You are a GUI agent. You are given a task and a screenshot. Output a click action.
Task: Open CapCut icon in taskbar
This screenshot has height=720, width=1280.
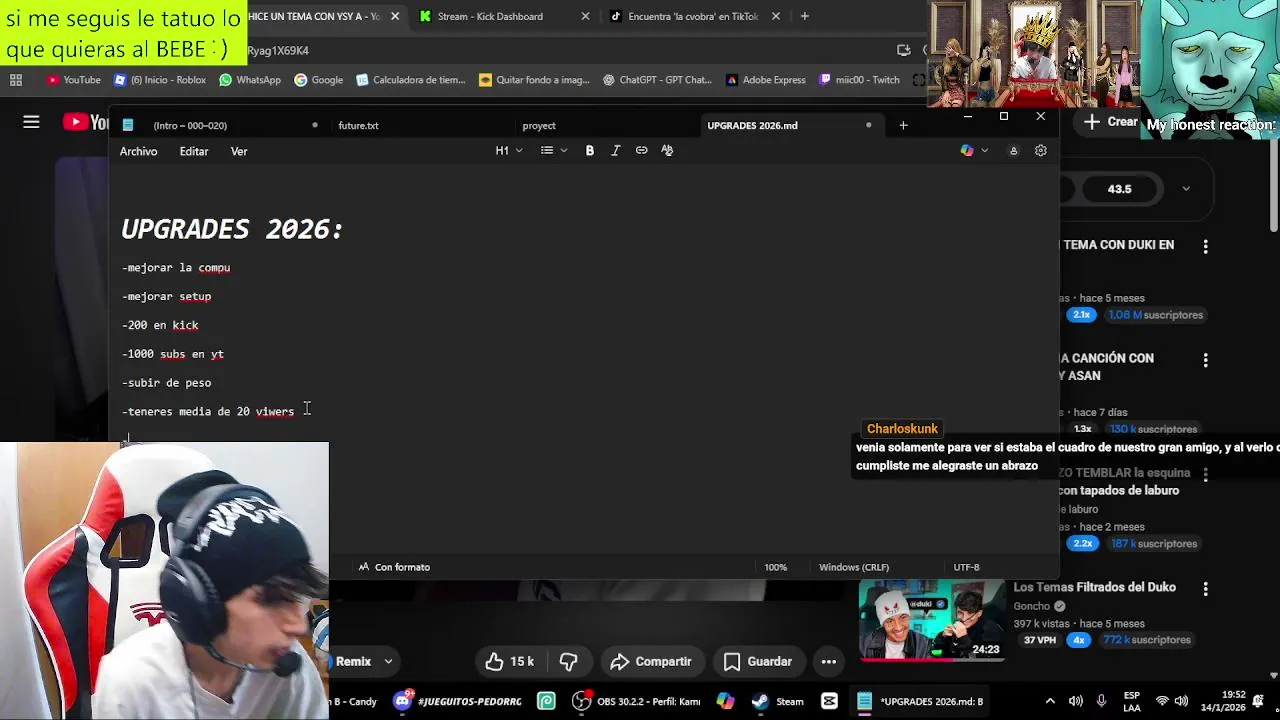[x=829, y=701]
